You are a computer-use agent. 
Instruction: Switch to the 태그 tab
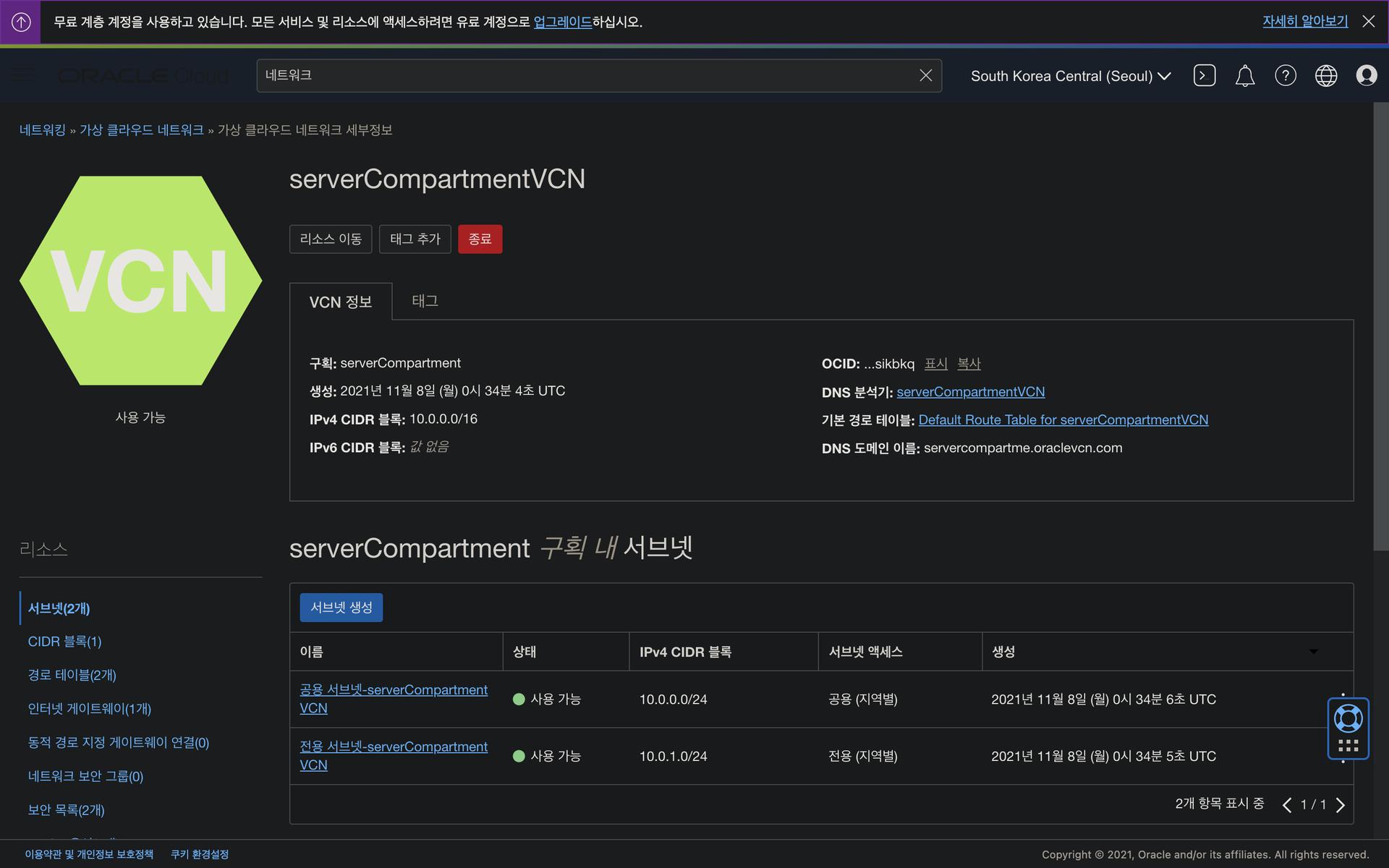click(x=425, y=301)
